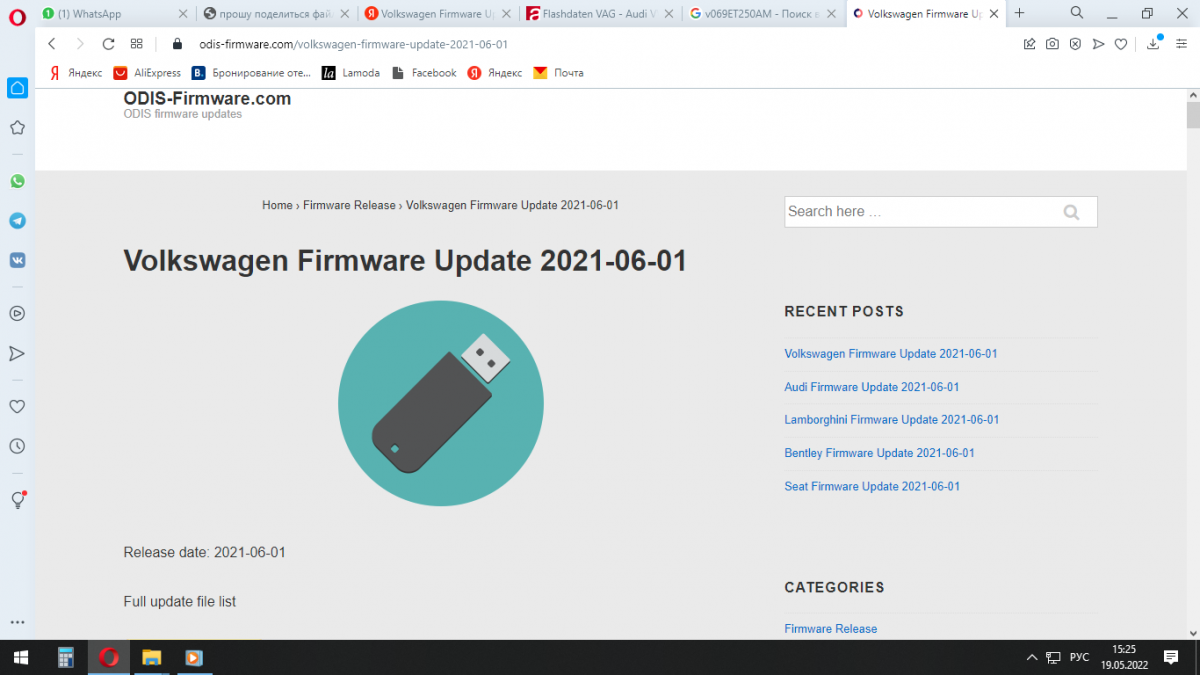Open the Windows notification center
The height and width of the screenshot is (675, 1200).
[x=1171, y=657]
